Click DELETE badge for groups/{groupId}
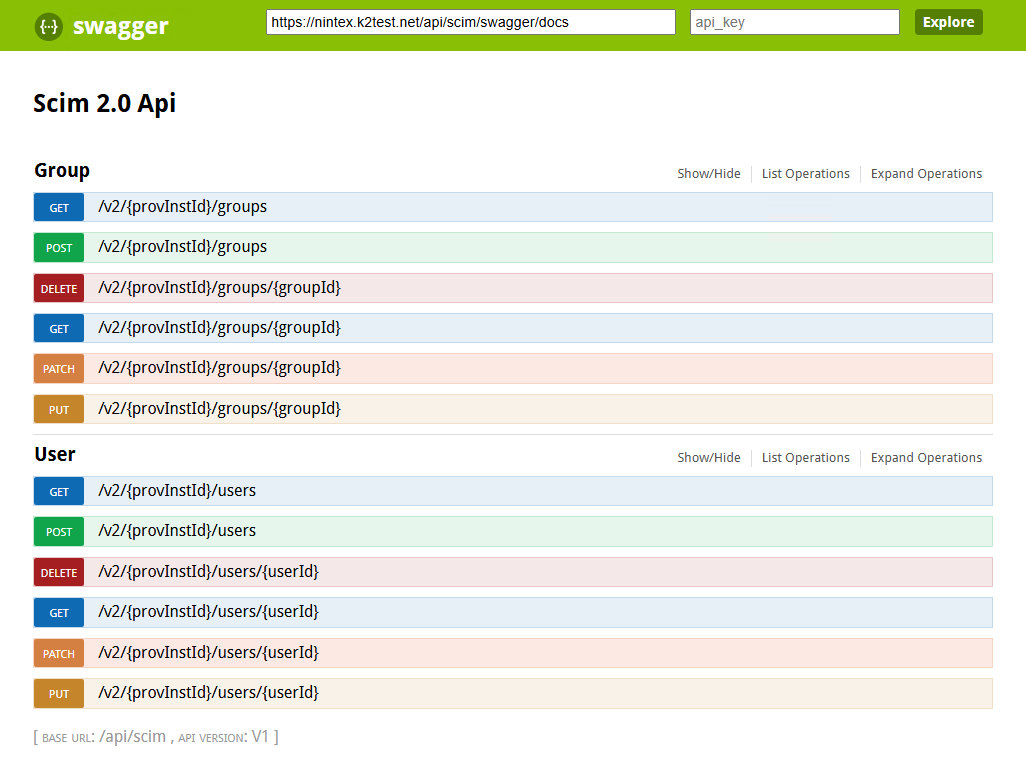Viewport: 1026px width, 763px height. coord(59,289)
